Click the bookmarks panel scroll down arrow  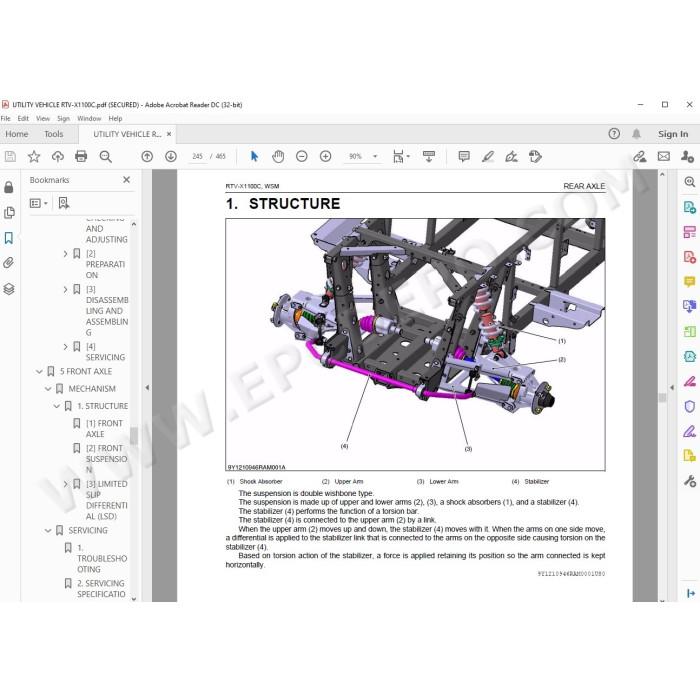(x=134, y=599)
